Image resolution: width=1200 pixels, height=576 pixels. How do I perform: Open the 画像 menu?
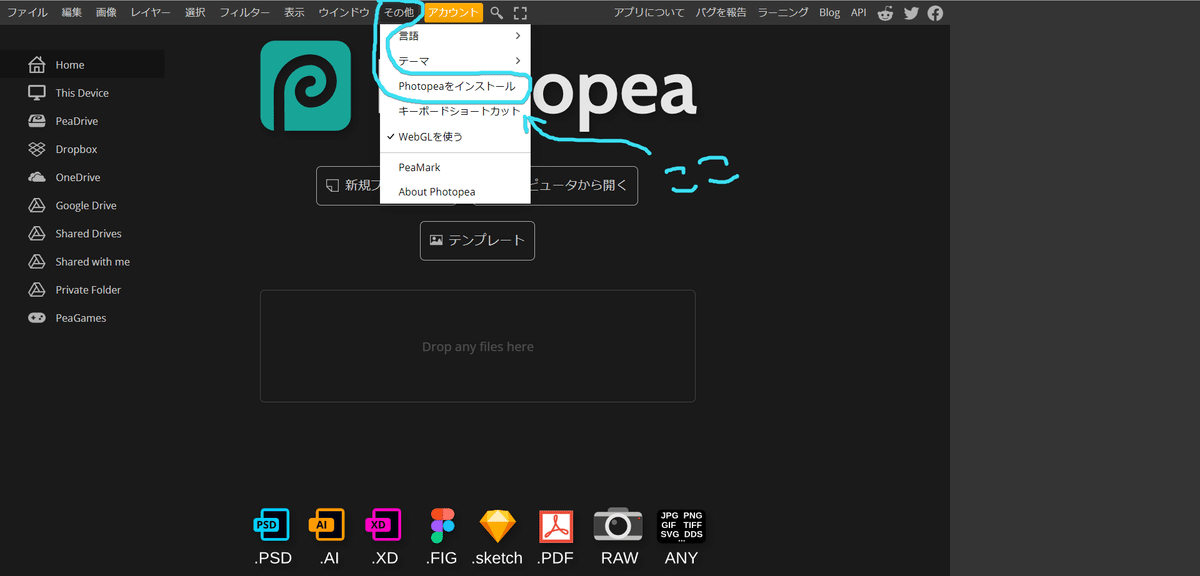coord(106,13)
